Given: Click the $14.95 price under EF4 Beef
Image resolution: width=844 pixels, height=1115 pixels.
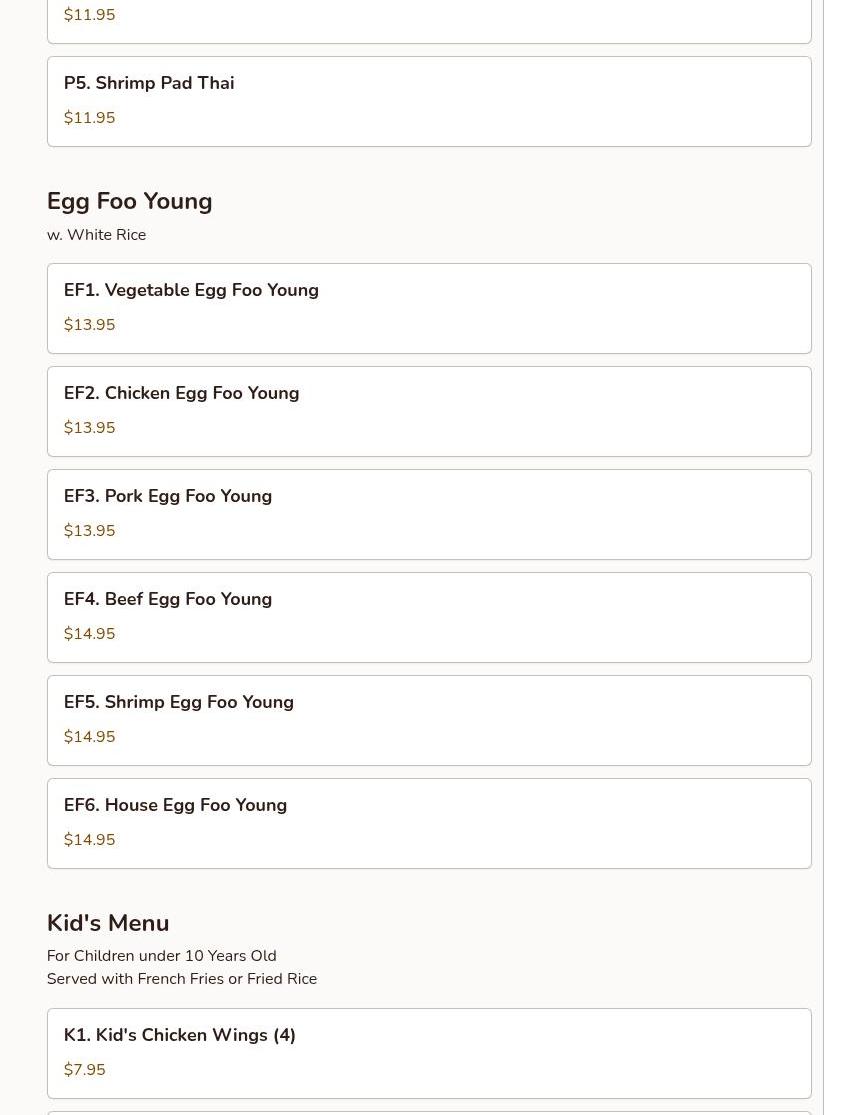Looking at the screenshot, I should [x=90, y=634].
